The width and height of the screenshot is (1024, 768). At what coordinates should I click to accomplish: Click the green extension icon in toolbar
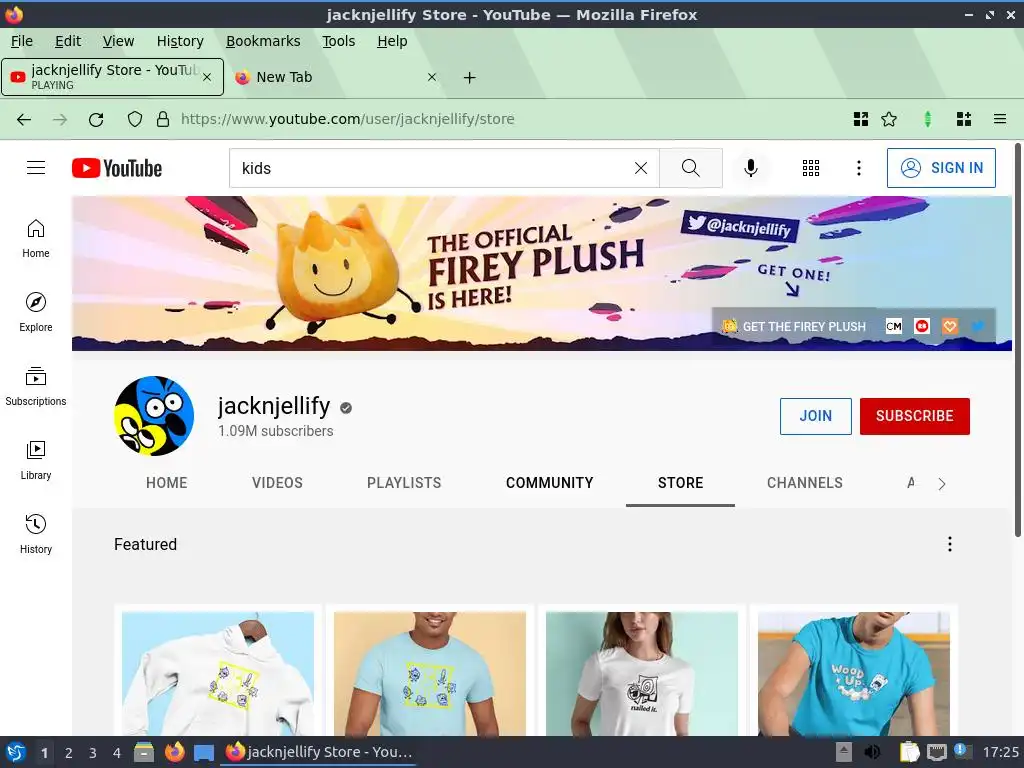[927, 120]
